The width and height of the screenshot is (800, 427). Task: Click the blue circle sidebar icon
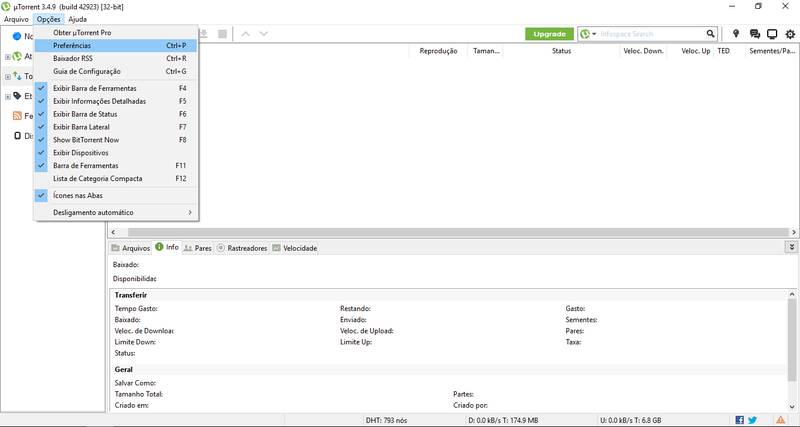pos(17,36)
